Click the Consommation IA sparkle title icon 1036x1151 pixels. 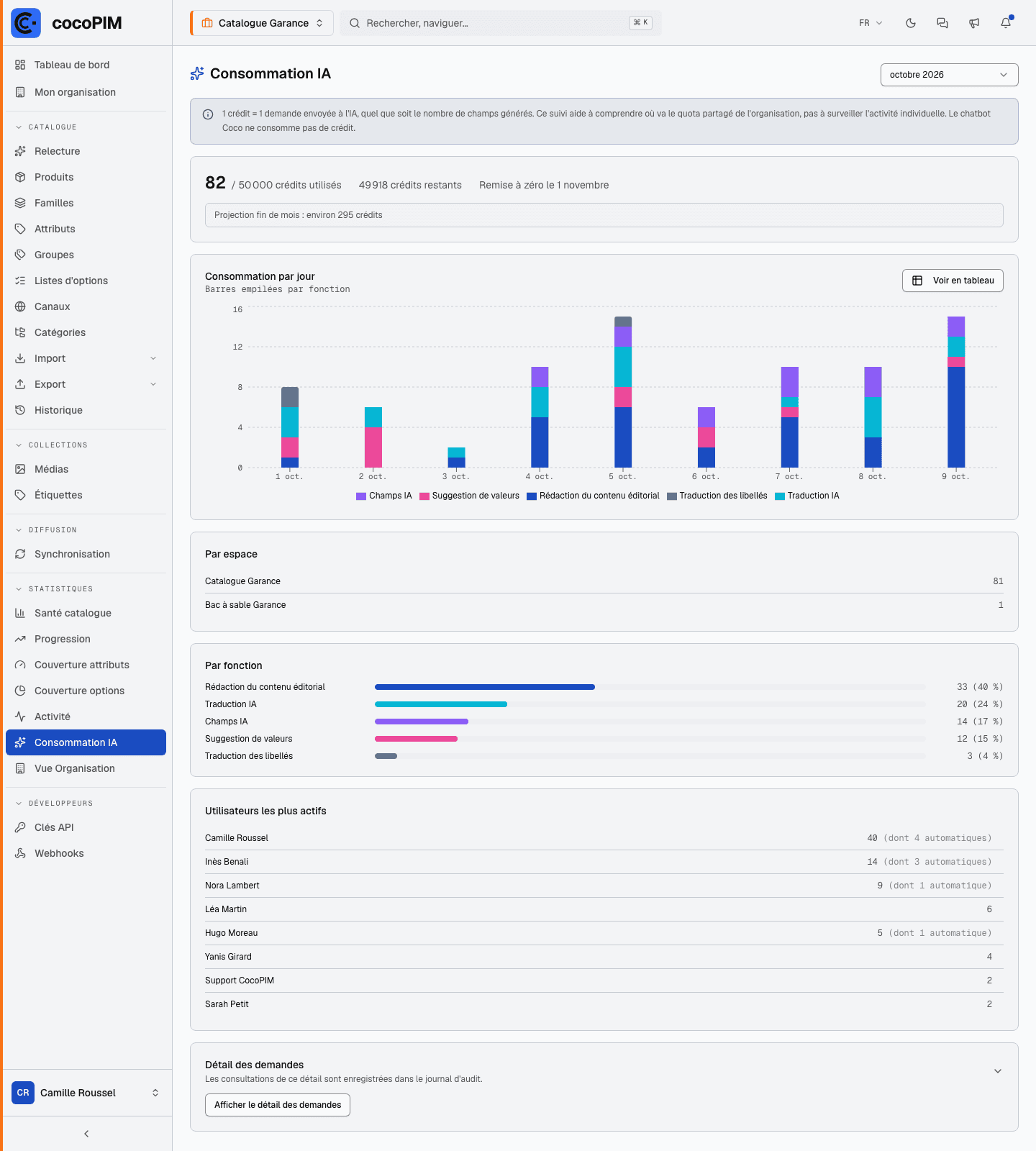pos(197,73)
